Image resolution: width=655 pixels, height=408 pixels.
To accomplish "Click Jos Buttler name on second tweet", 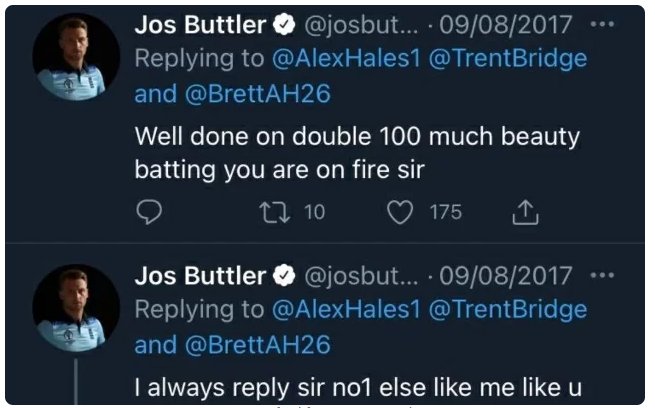I will pyautogui.click(x=200, y=276).
